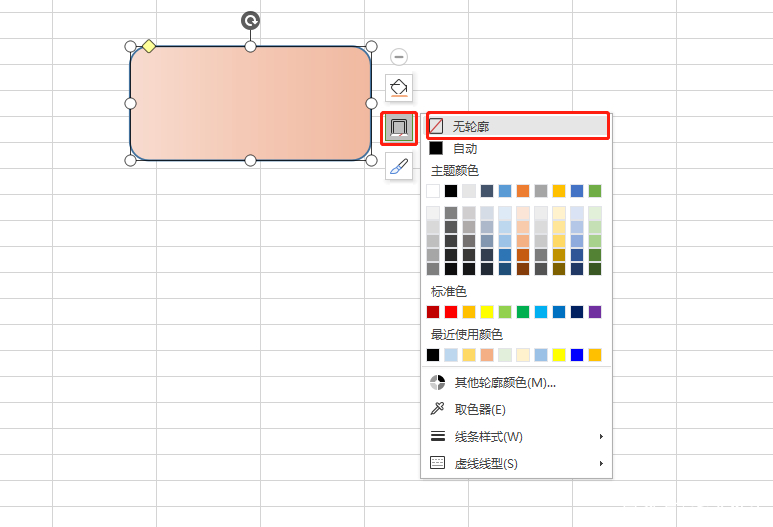Expand 线条样式(W) submenu
Screen dimensions: 773x527
(x=518, y=436)
